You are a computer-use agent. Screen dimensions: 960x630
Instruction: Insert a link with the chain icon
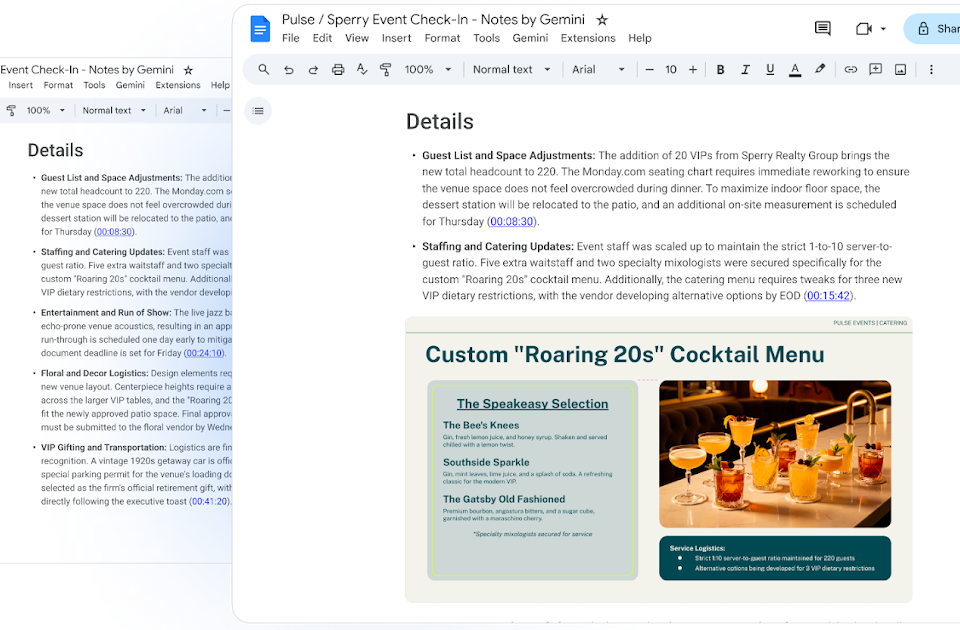tap(850, 70)
